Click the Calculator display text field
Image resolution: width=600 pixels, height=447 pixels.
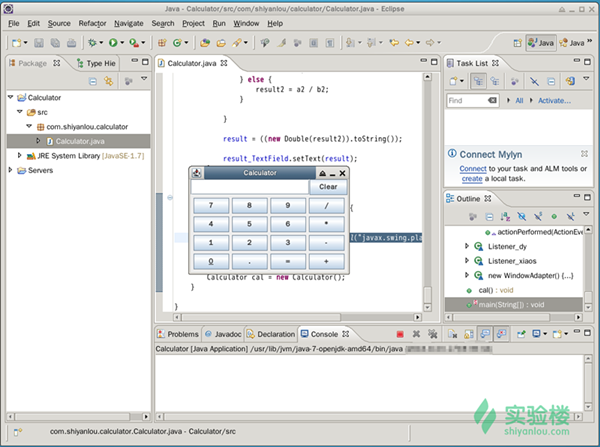tap(249, 187)
